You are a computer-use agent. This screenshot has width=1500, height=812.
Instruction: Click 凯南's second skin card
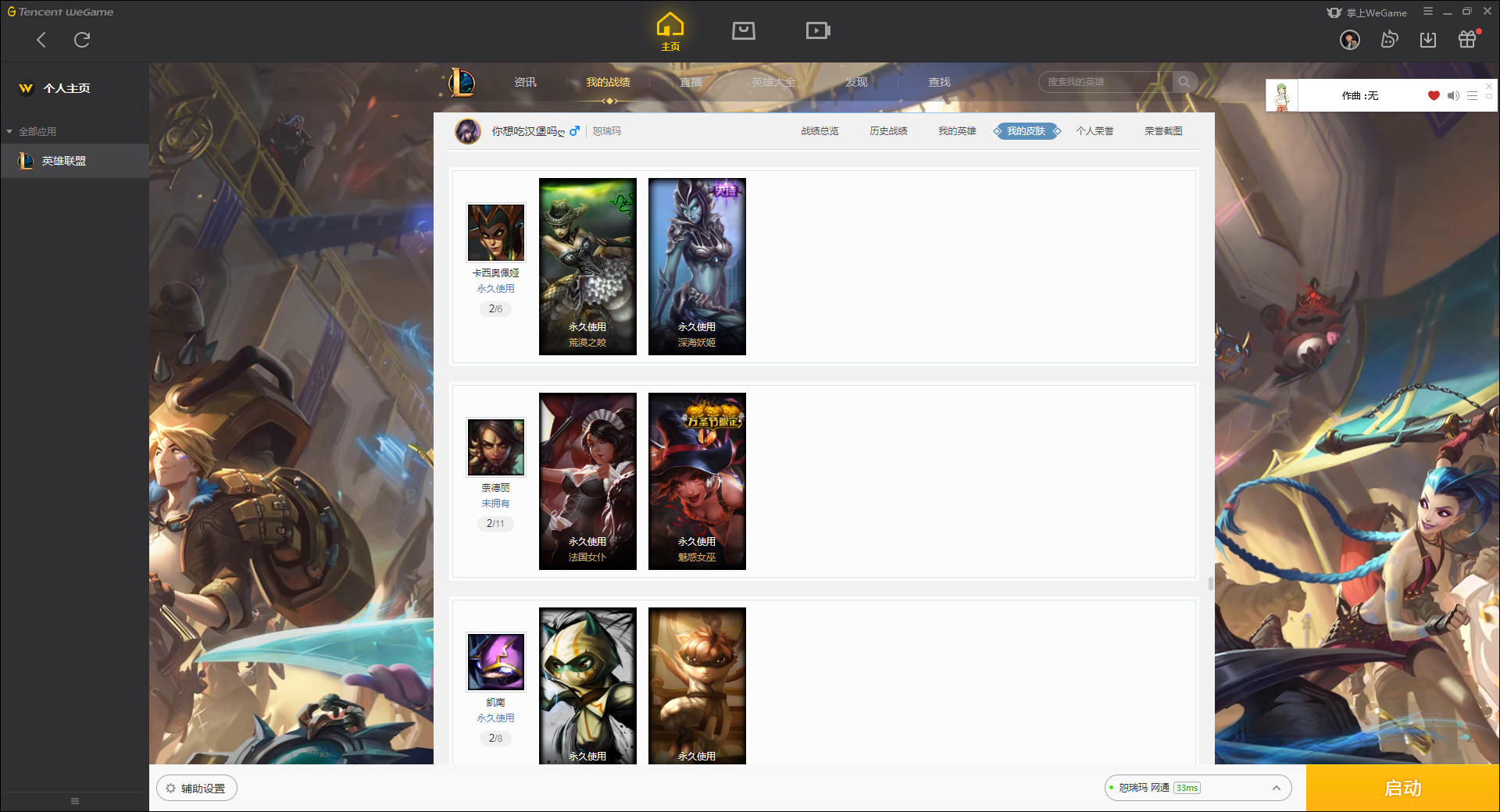point(697,686)
